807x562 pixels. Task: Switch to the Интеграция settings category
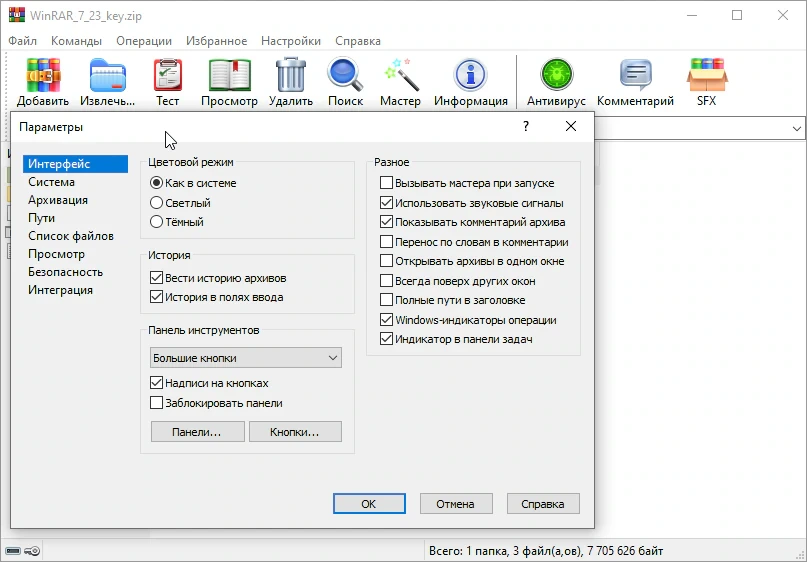pyautogui.click(x=61, y=290)
